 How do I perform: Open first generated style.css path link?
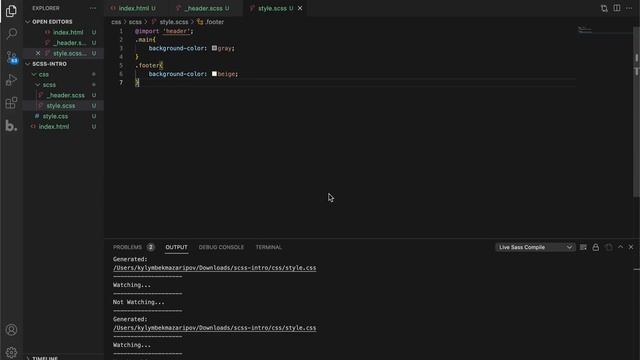214,268
